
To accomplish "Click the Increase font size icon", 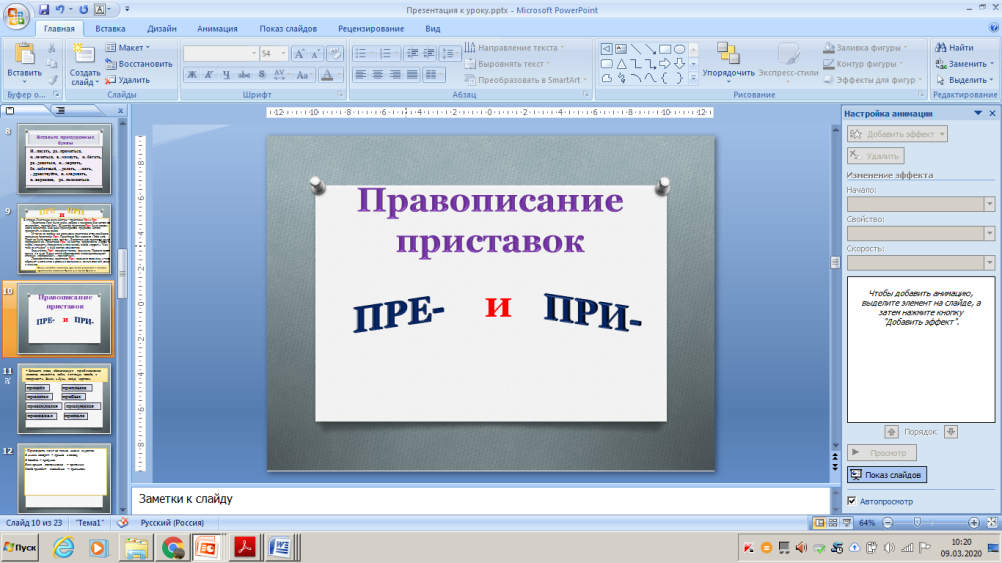I will [298, 54].
